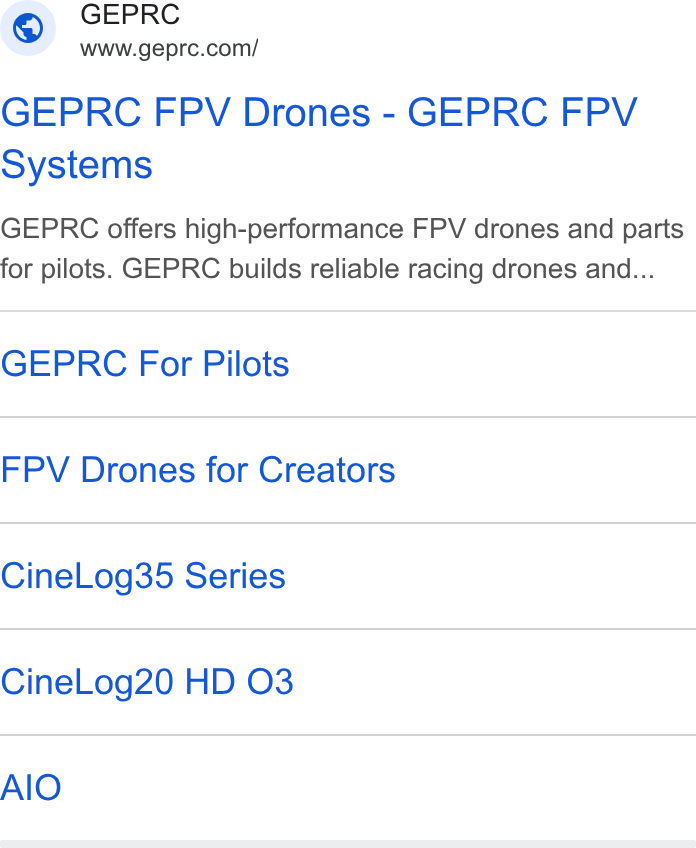Click the word Systems in result title
Screen dimensions: 696x848
pos(76,165)
